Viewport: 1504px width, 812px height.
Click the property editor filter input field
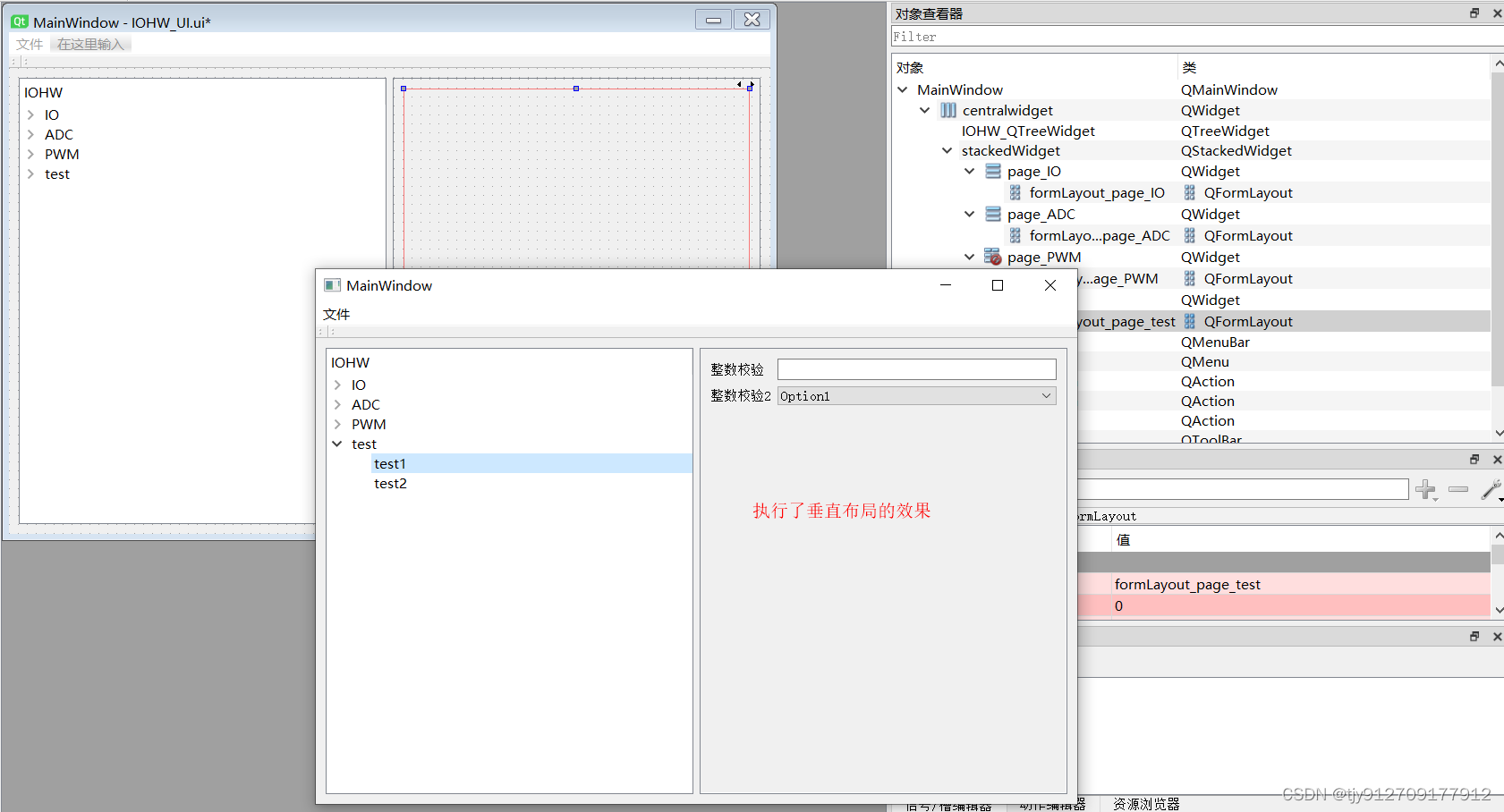pyautogui.click(x=1243, y=489)
